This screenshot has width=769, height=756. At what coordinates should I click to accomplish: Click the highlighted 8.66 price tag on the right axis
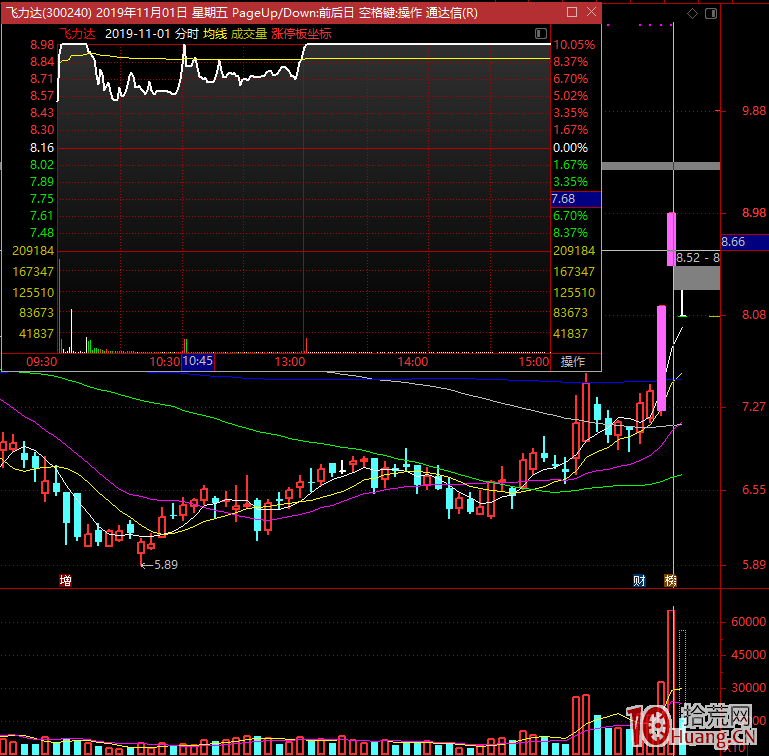click(744, 241)
